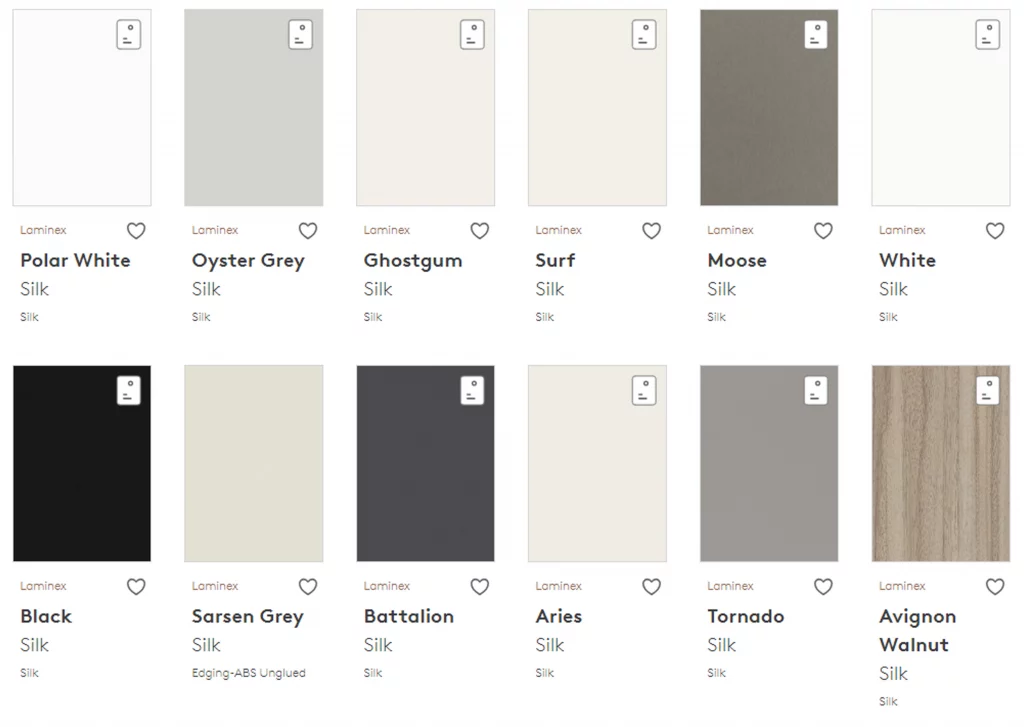Click sample icon on Avignon Walnut swatch
The height and width of the screenshot is (727, 1024).
987,391
